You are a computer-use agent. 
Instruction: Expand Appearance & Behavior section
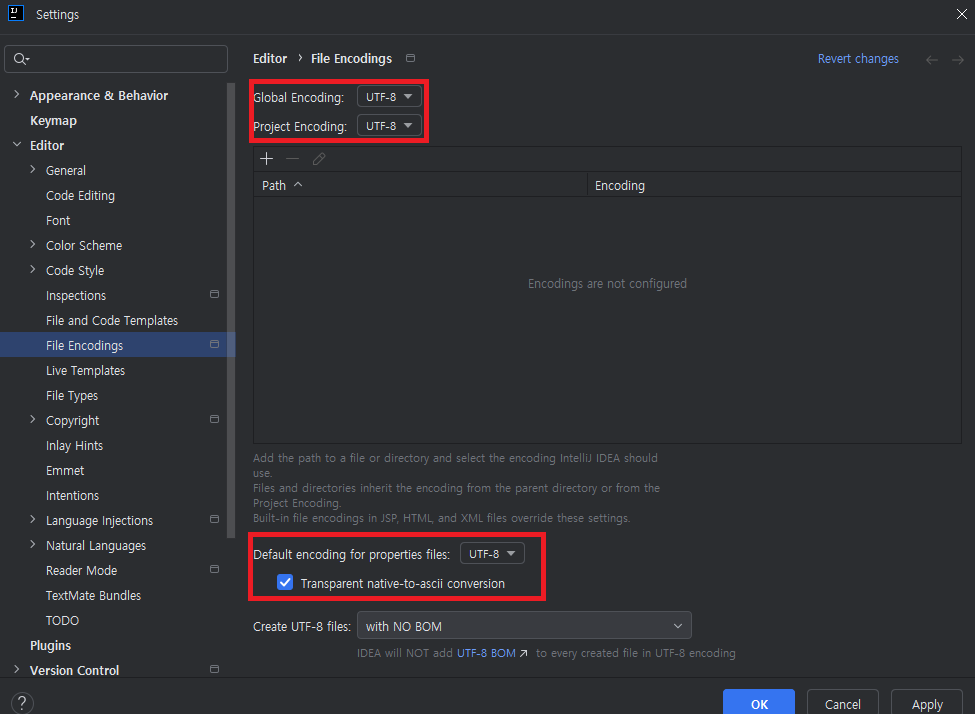(17, 95)
